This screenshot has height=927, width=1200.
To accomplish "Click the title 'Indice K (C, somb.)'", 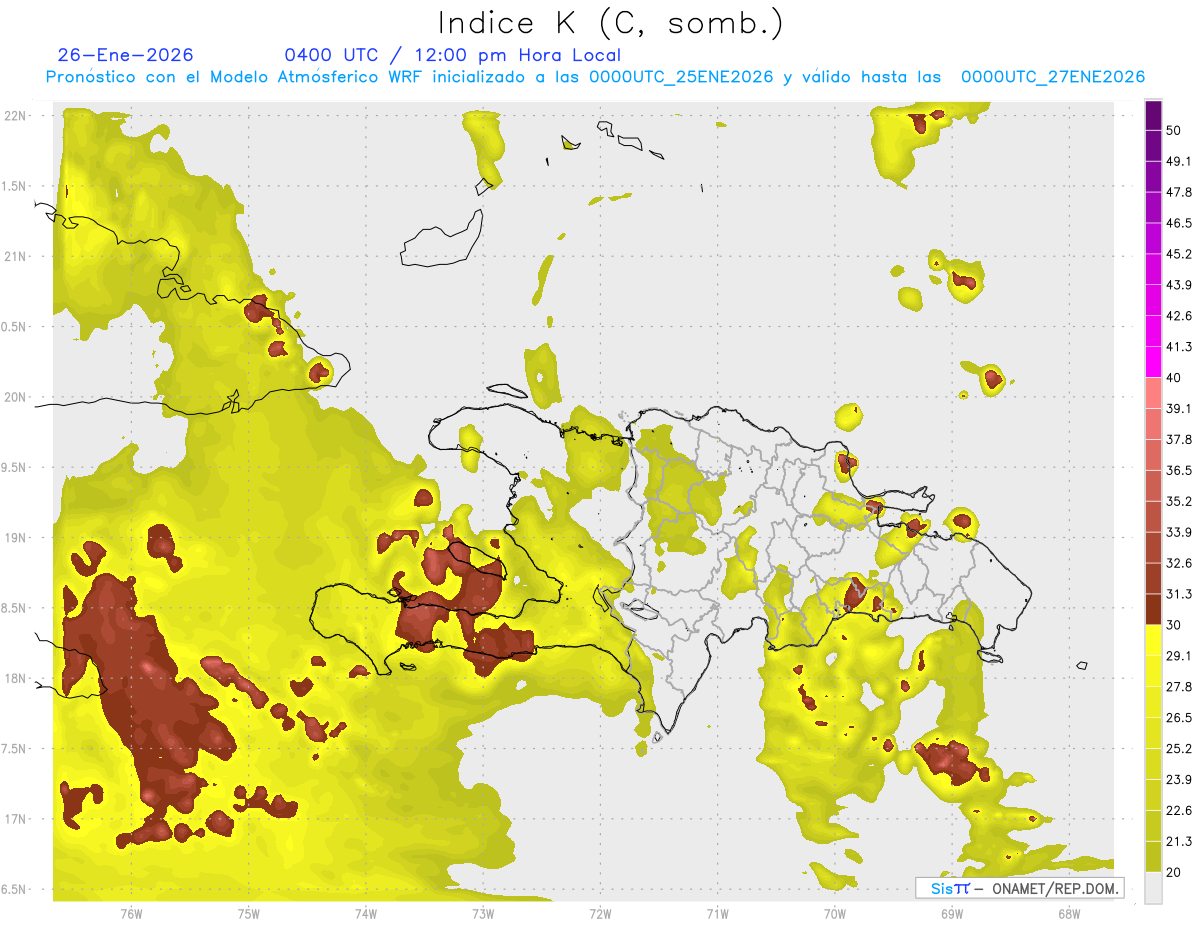I will pyautogui.click(x=610, y=23).
